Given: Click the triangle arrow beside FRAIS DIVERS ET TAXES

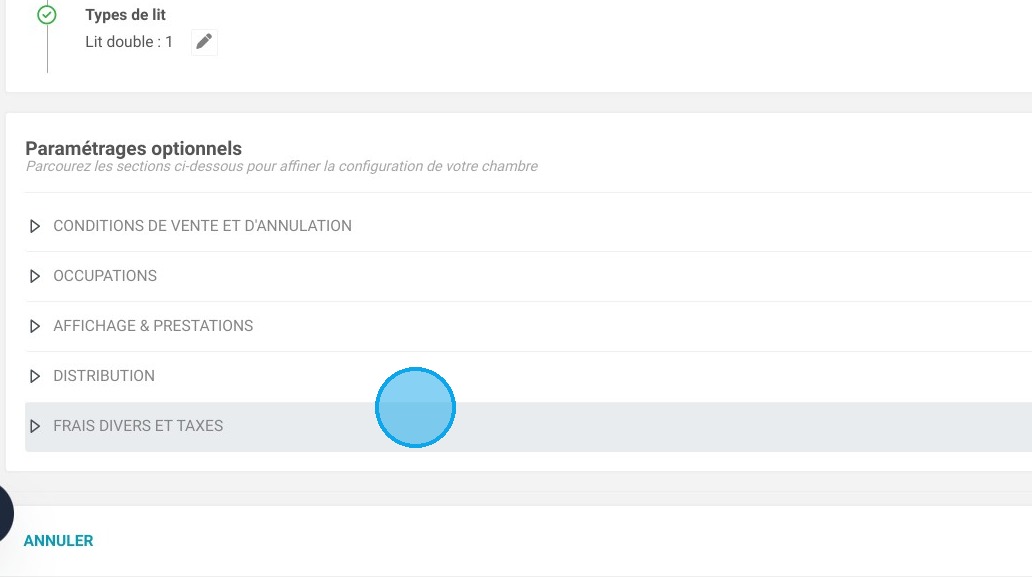Looking at the screenshot, I should coord(35,426).
